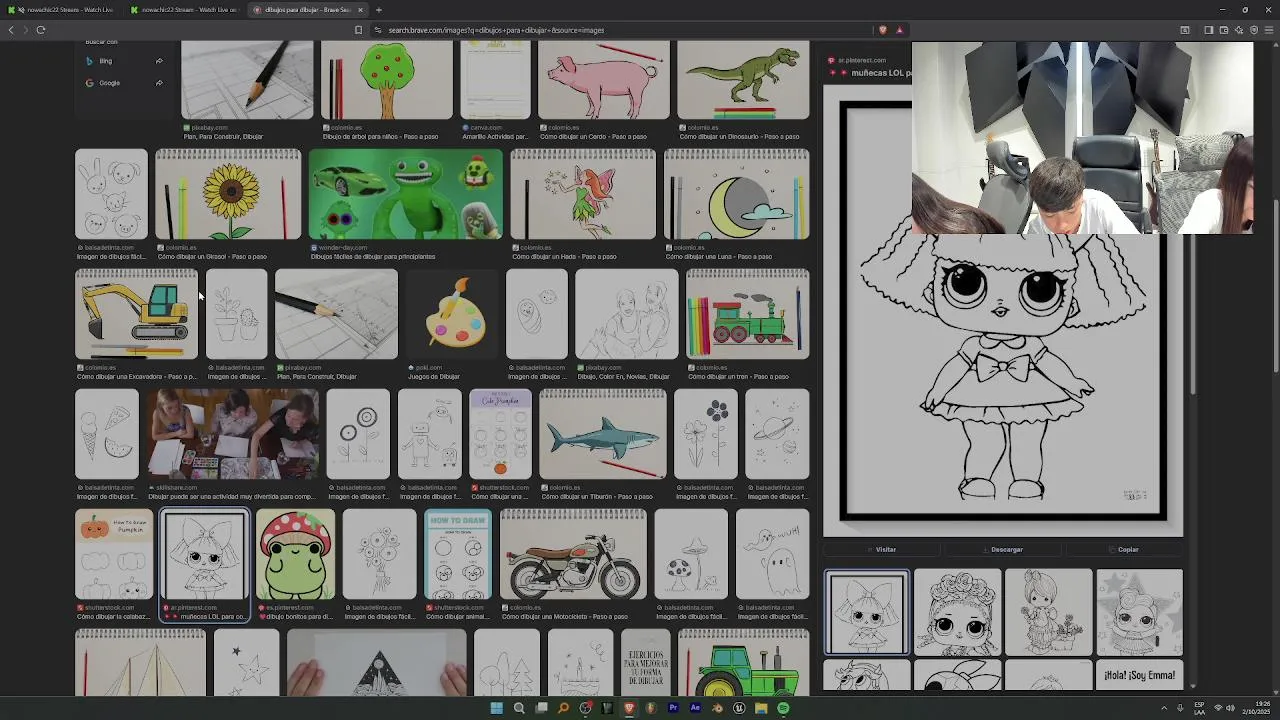Click the Visitar button in preview panel
Screen dimensions: 1280x720
881,549
